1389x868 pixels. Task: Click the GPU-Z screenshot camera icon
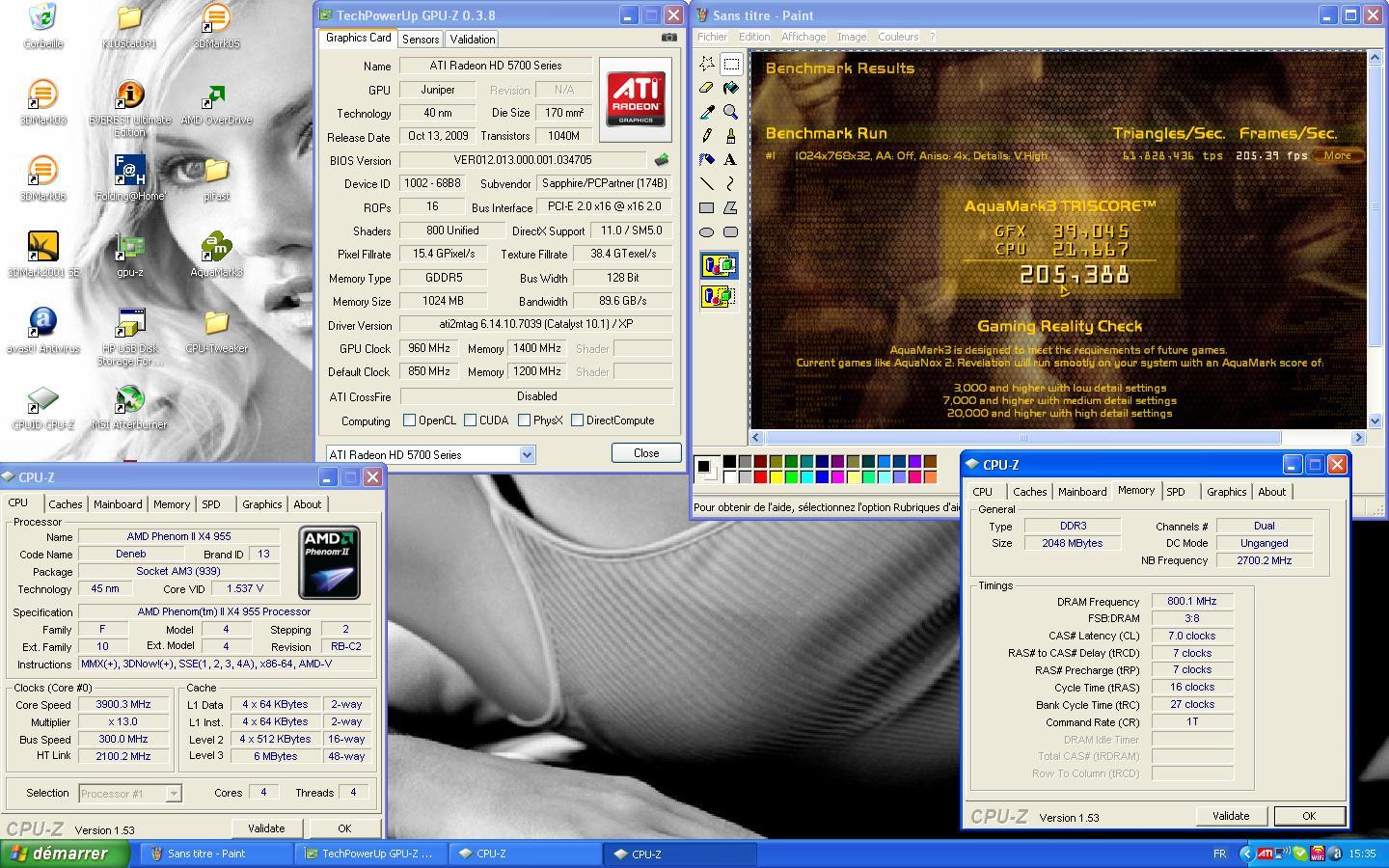point(668,38)
